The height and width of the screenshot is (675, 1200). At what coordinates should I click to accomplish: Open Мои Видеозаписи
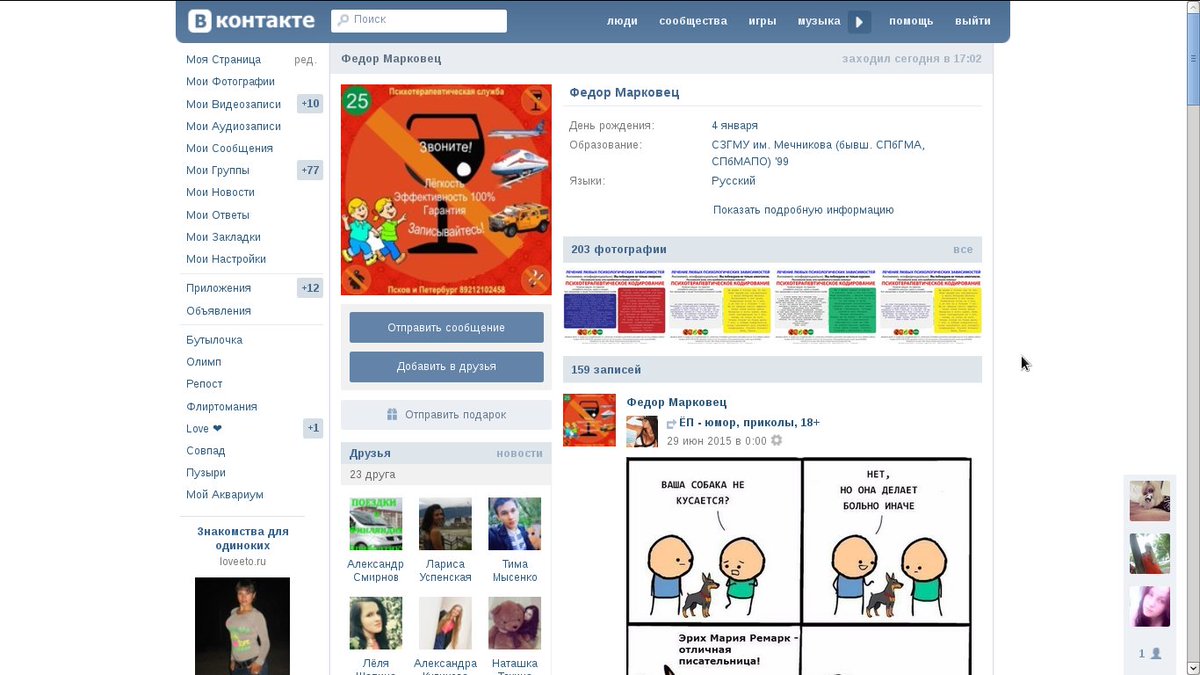(233, 104)
